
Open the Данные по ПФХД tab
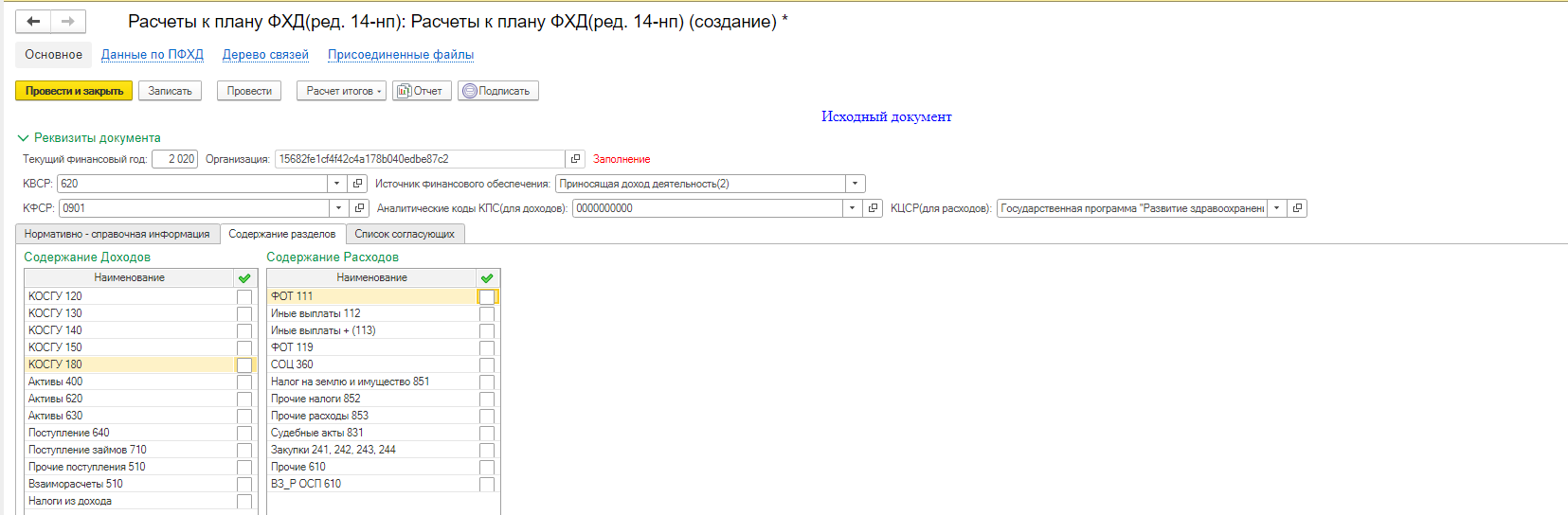click(153, 54)
